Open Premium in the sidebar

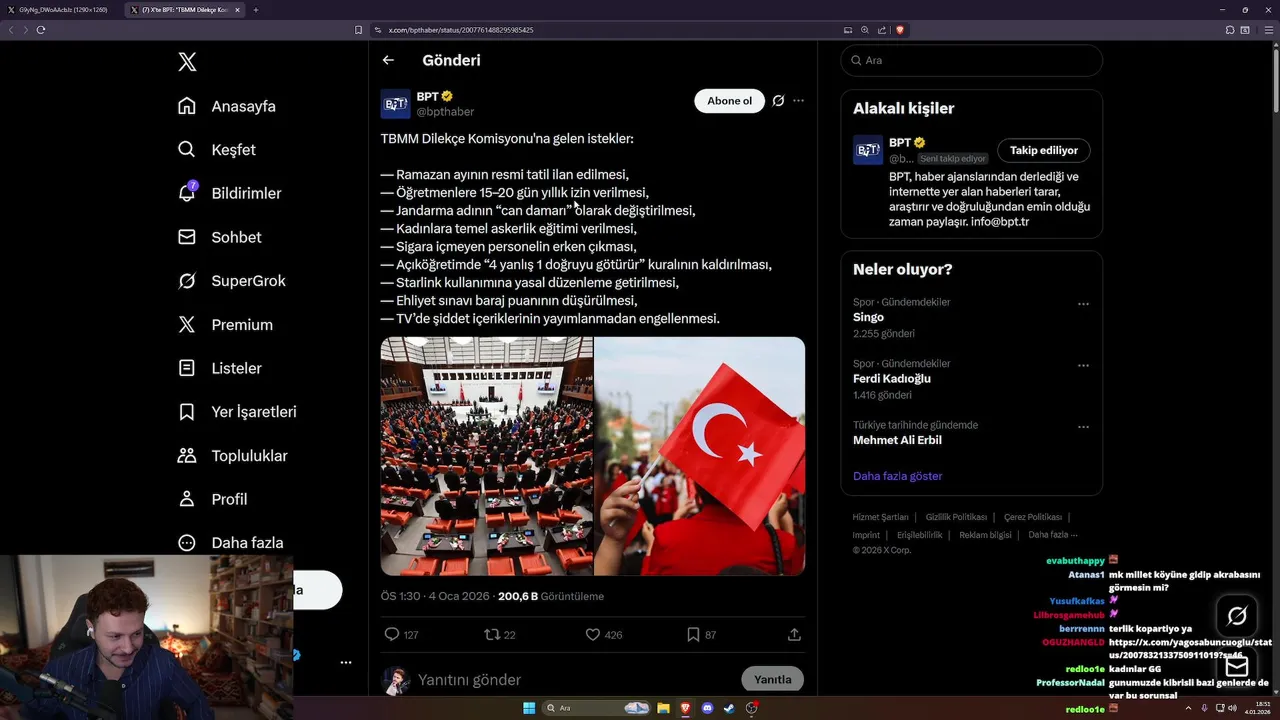225,325
